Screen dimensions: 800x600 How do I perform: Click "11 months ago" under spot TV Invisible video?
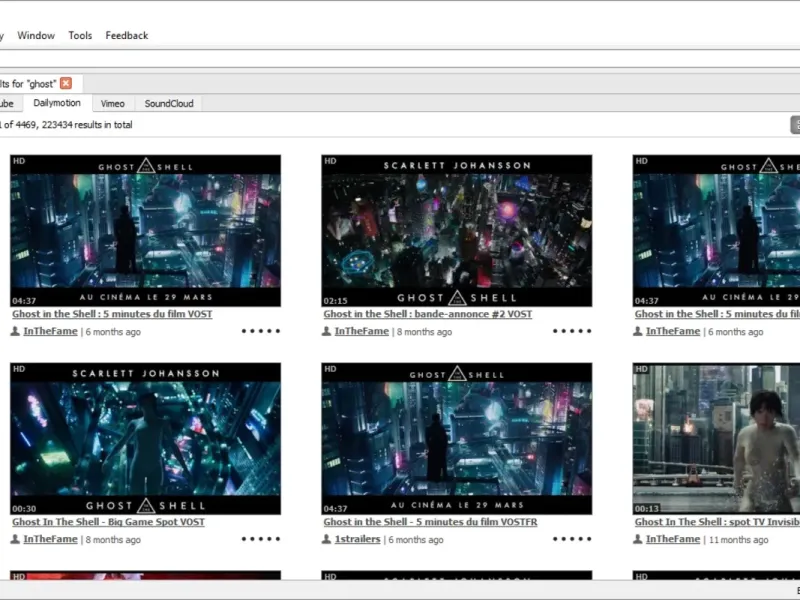pos(738,539)
